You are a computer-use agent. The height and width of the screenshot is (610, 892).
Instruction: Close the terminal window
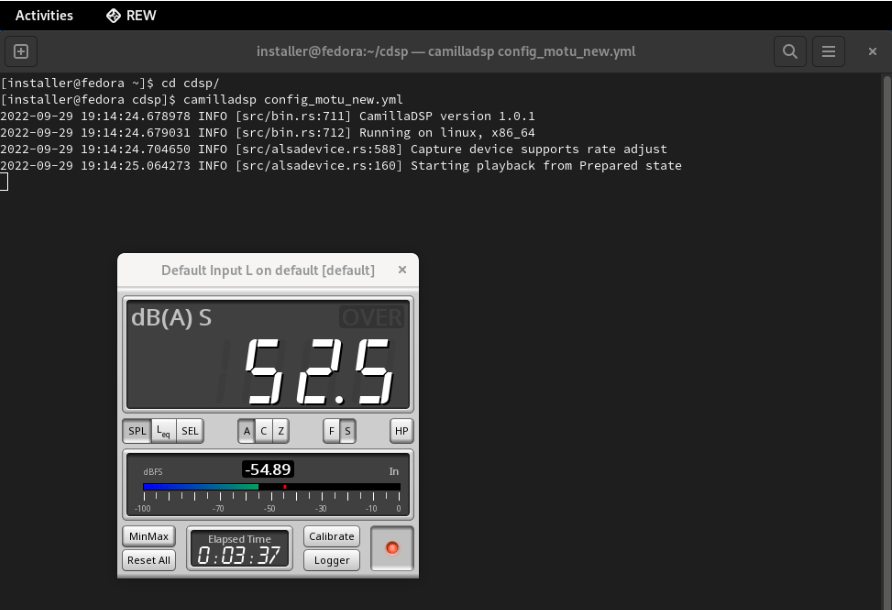pos(872,52)
